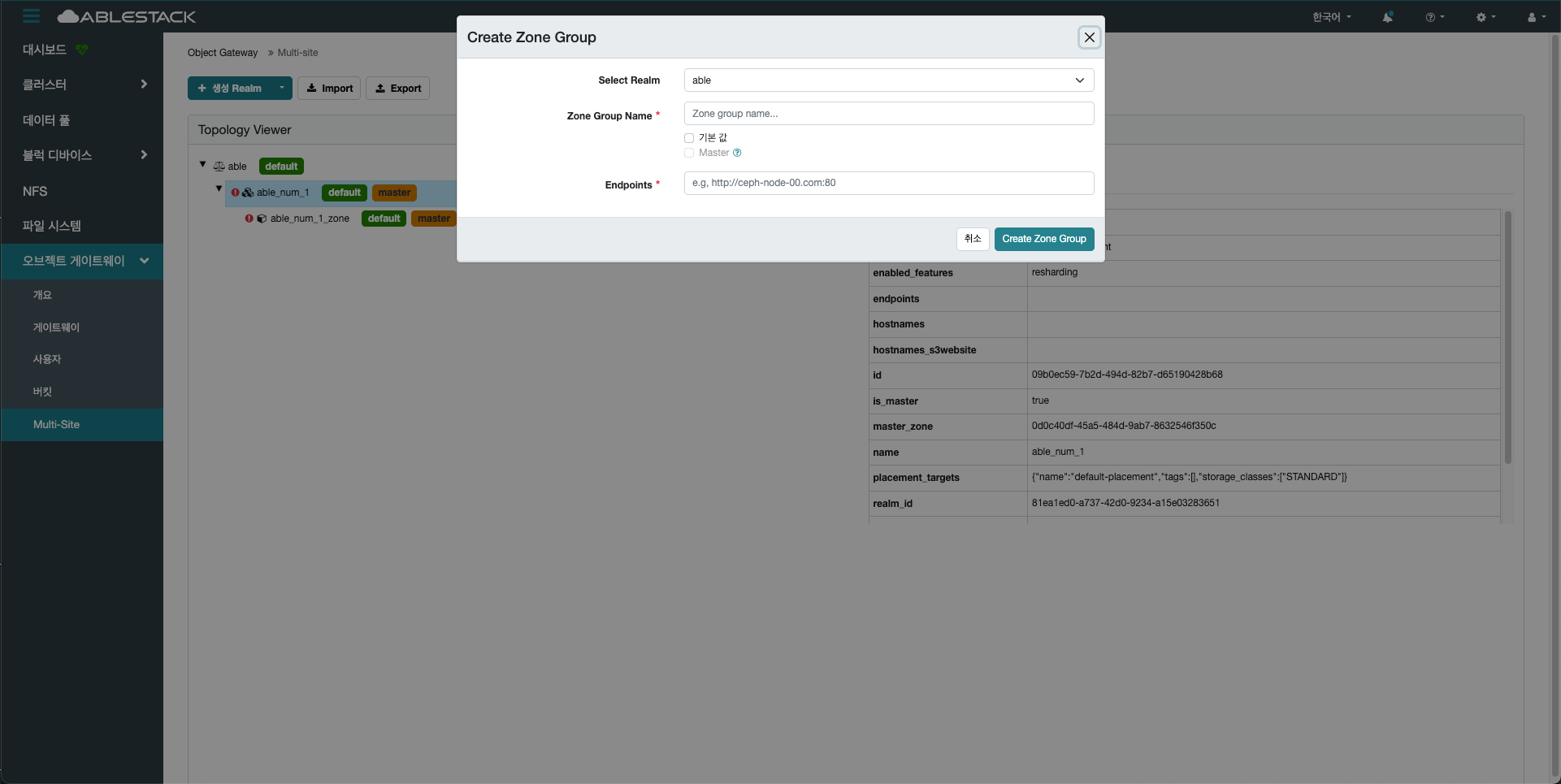1561x784 pixels.
Task: Open 버킷 submenu item
Action: (x=42, y=392)
